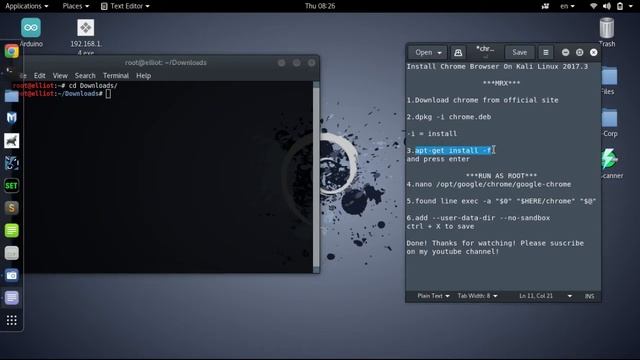Viewport: 640px width, 360px height.
Task: Open the Terminal menu in terminal window
Action: [x=116, y=76]
